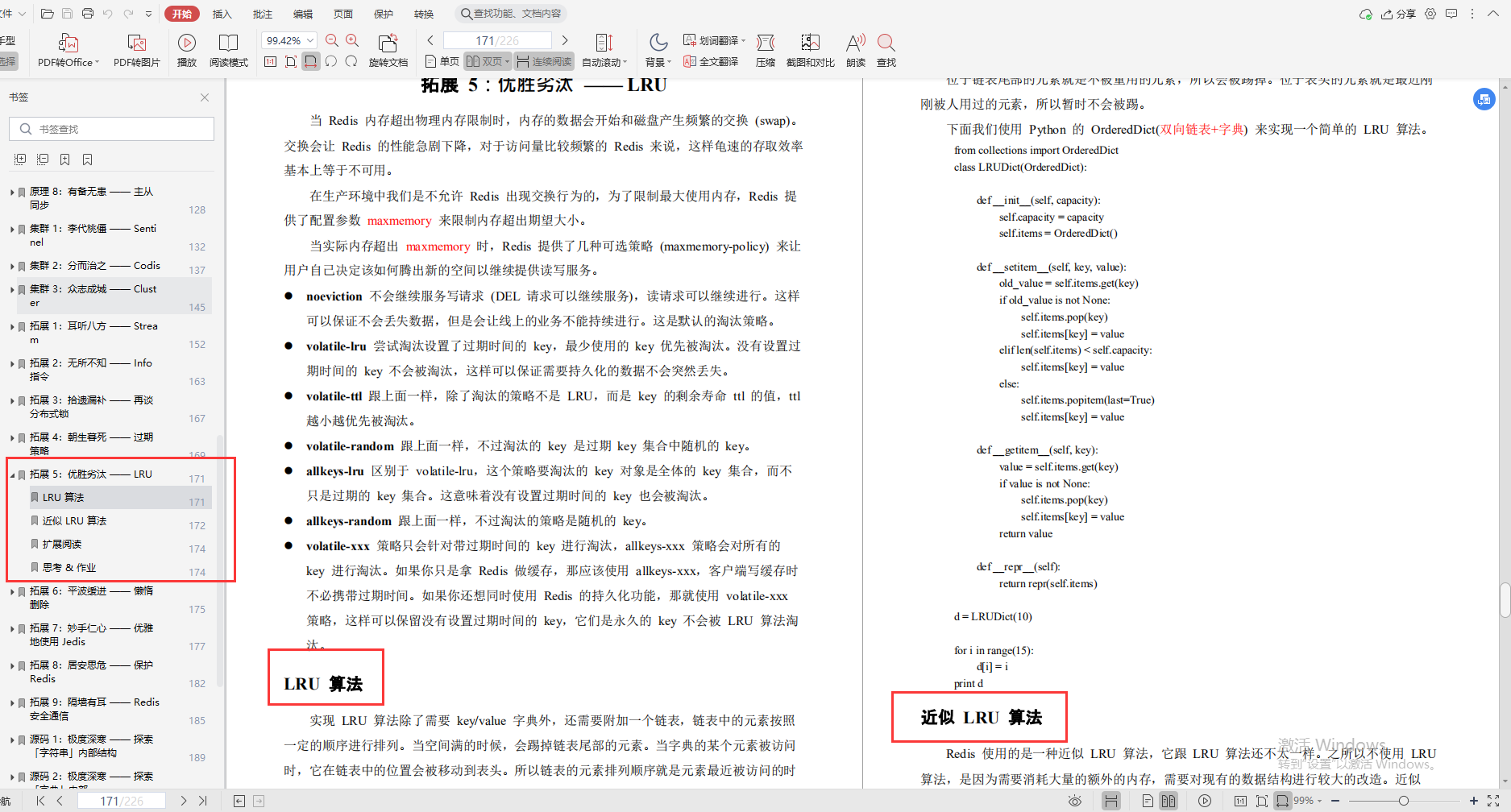Start slideshow with the 播放 icon

187,43
